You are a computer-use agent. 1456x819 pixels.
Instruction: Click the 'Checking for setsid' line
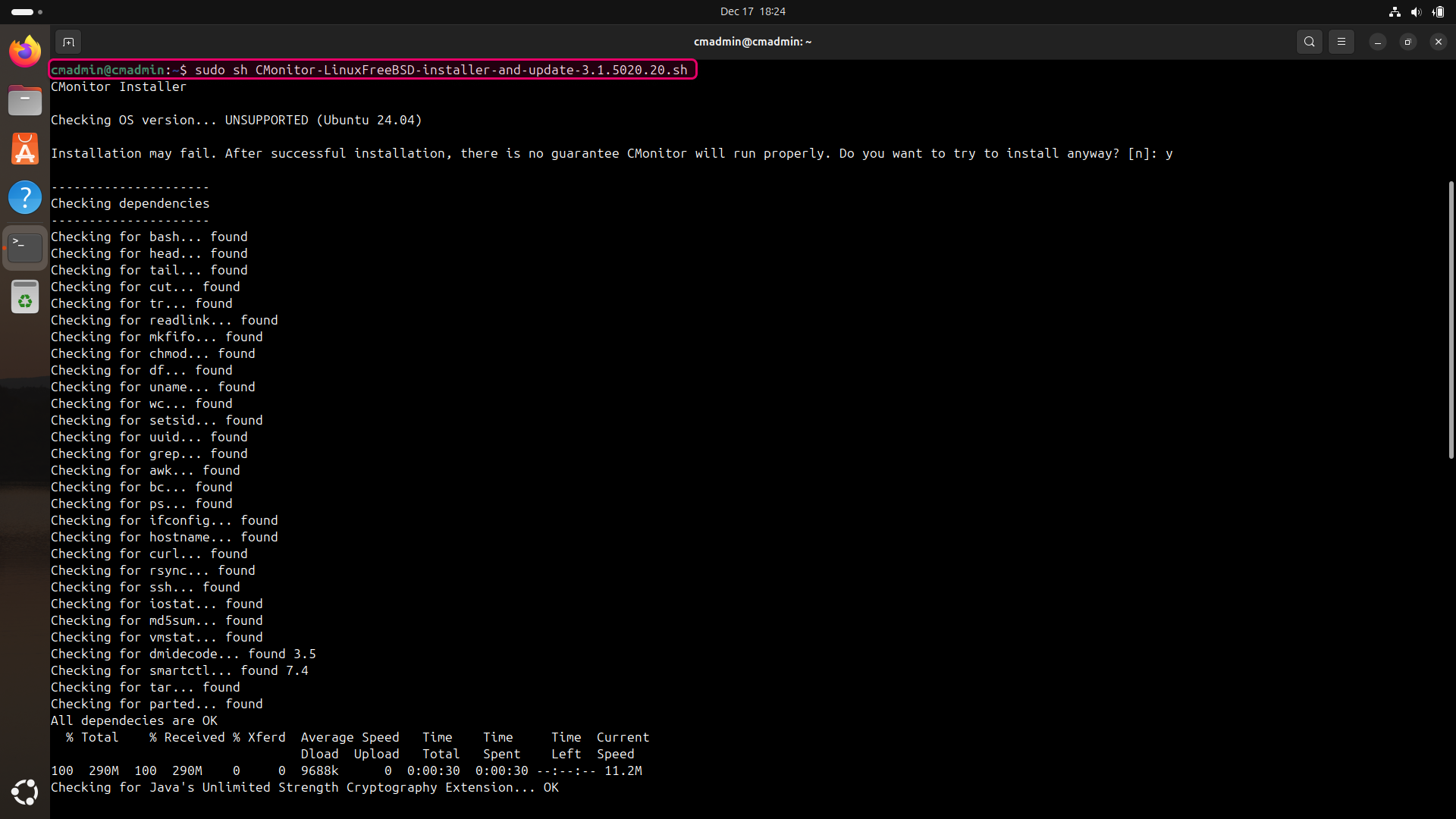point(156,420)
